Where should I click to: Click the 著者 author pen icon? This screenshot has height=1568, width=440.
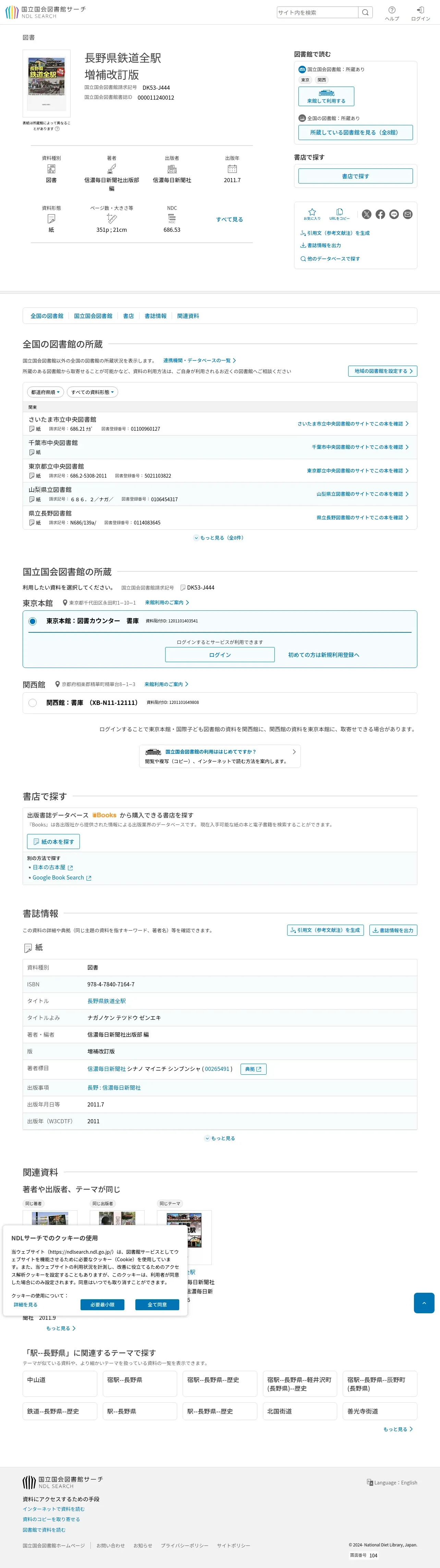pyautogui.click(x=111, y=169)
